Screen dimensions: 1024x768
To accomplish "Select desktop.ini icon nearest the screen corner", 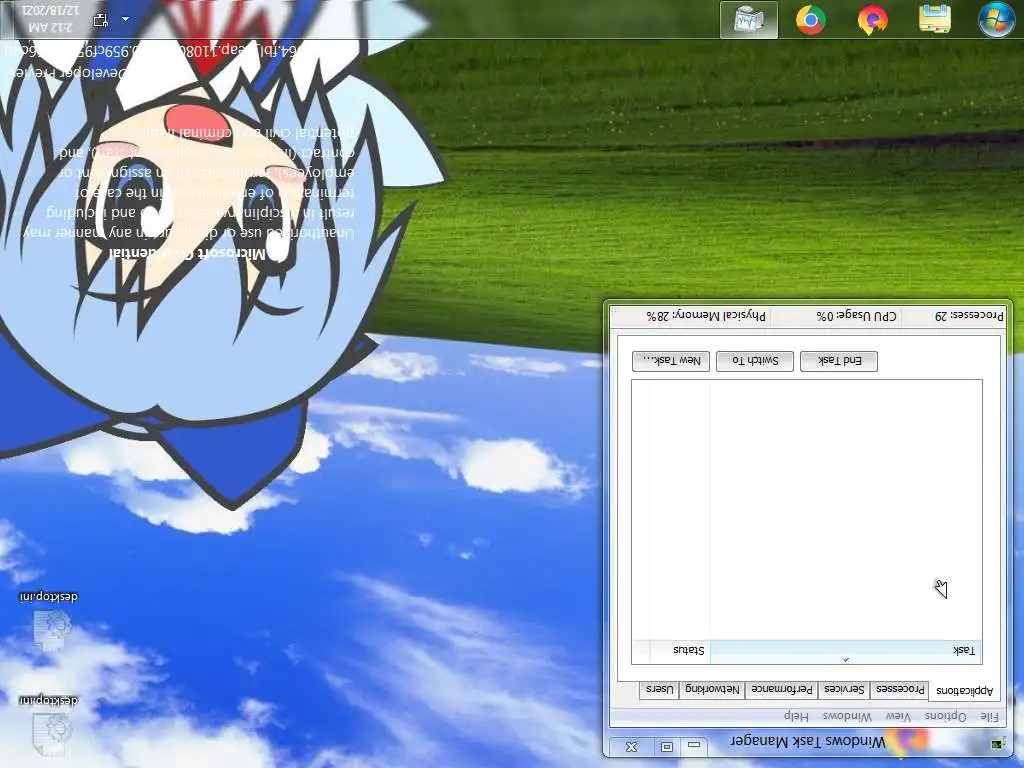I will click(x=50, y=725).
